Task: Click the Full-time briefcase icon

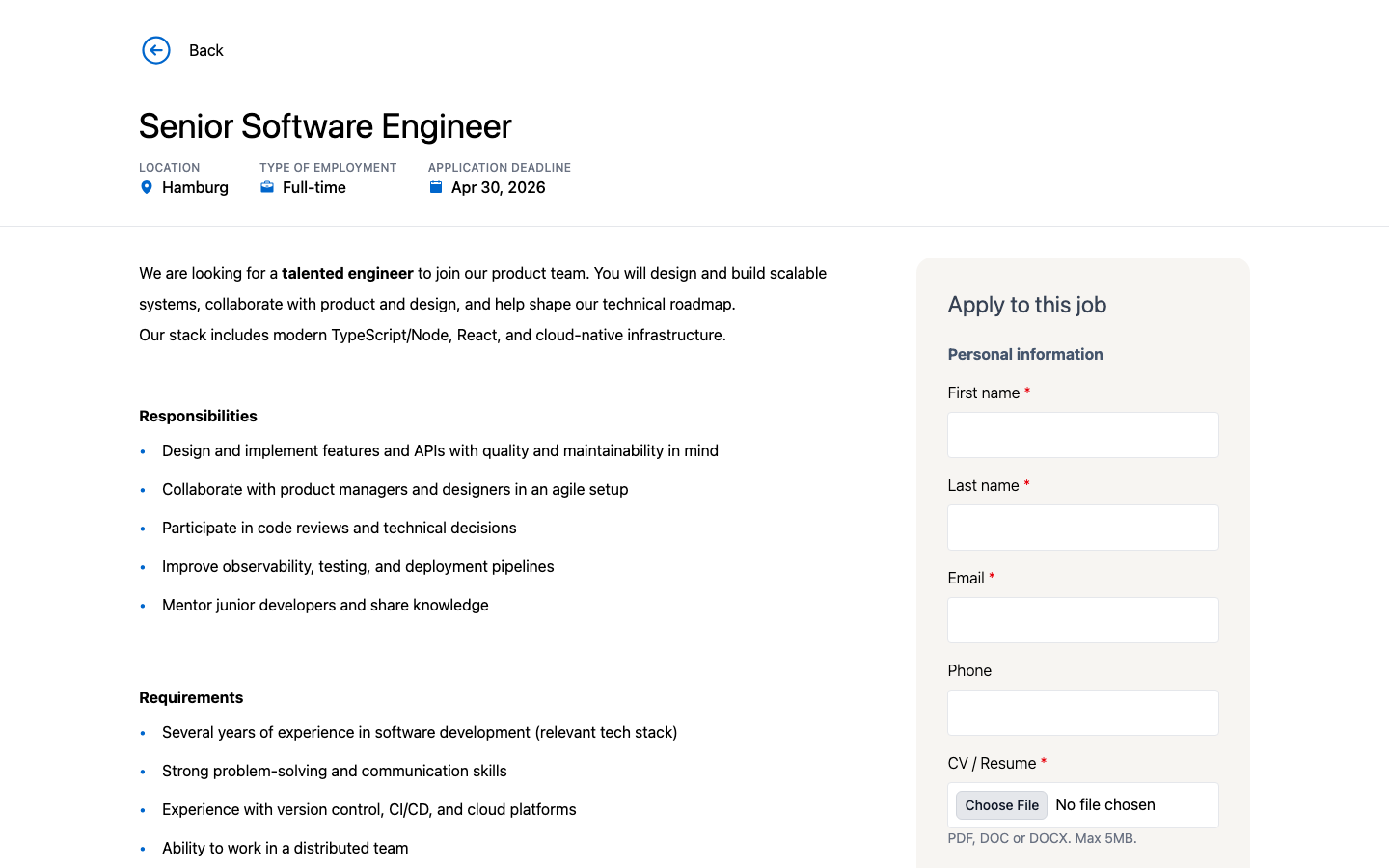Action: pos(267,187)
